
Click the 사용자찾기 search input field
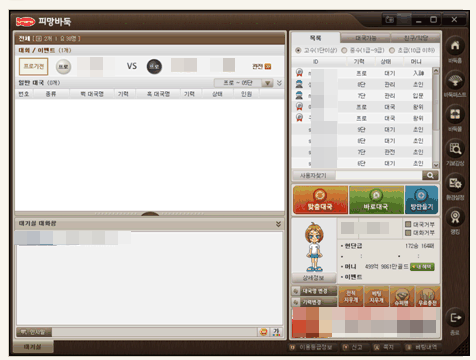point(379,175)
